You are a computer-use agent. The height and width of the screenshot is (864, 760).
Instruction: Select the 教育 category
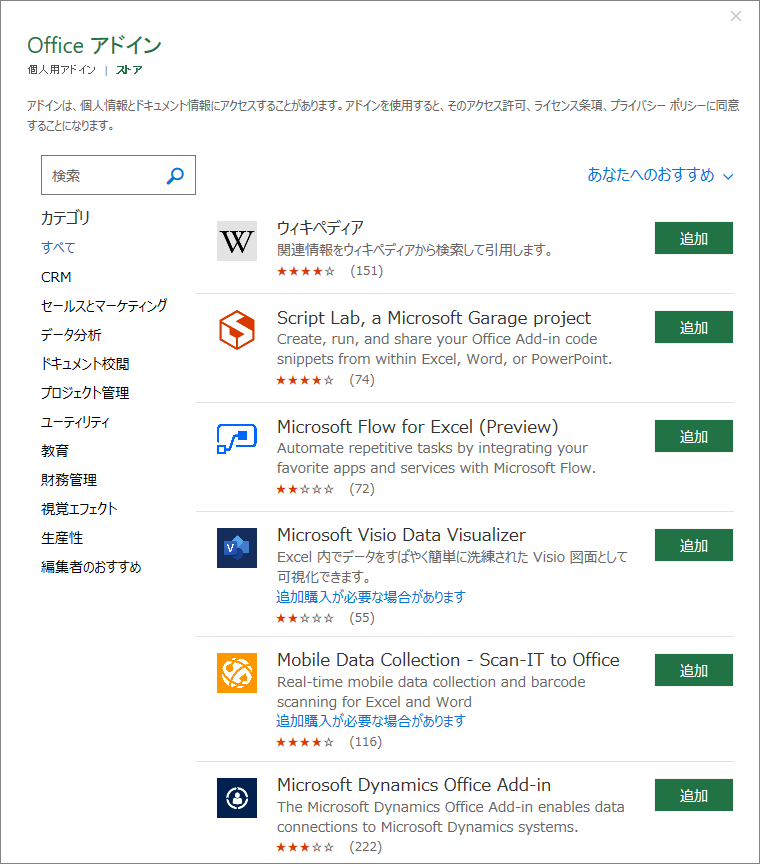[x=55, y=451]
